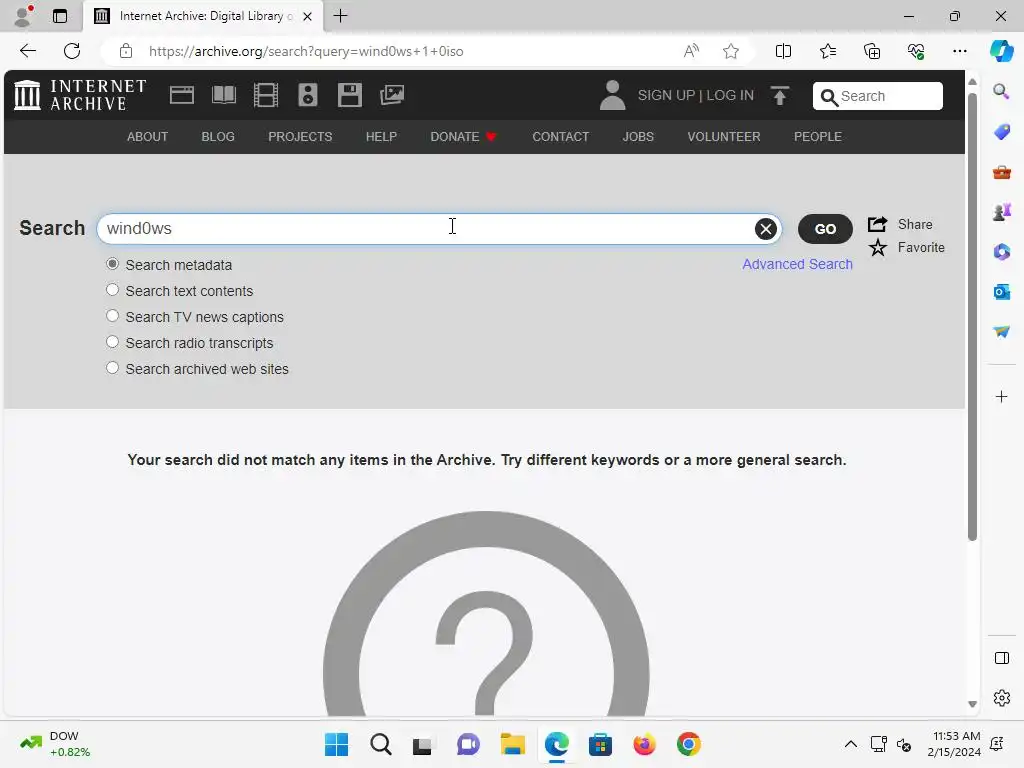Open the Images icon
1024x768 pixels.
click(x=392, y=95)
